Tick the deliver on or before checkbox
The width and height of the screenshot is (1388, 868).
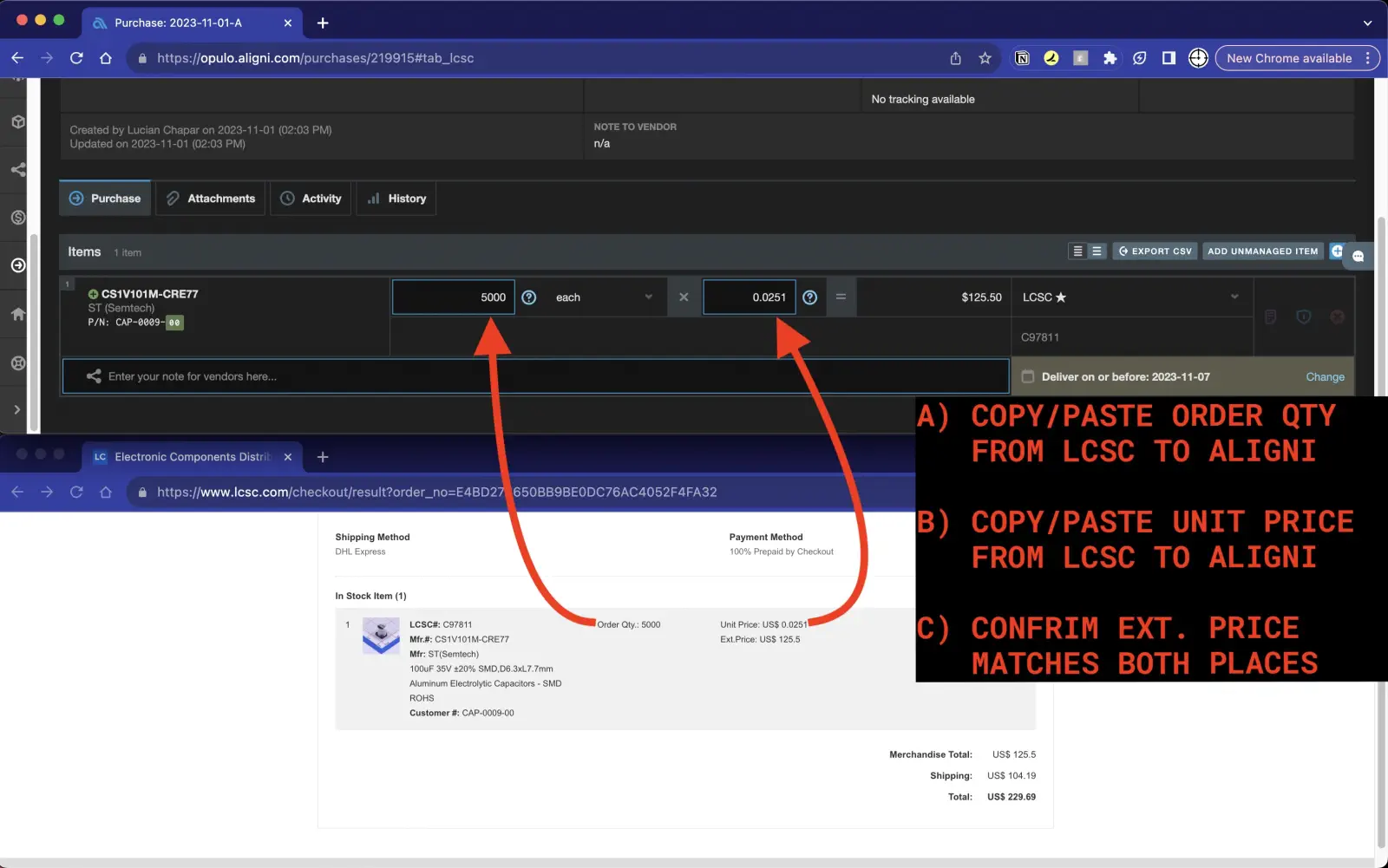click(1028, 377)
